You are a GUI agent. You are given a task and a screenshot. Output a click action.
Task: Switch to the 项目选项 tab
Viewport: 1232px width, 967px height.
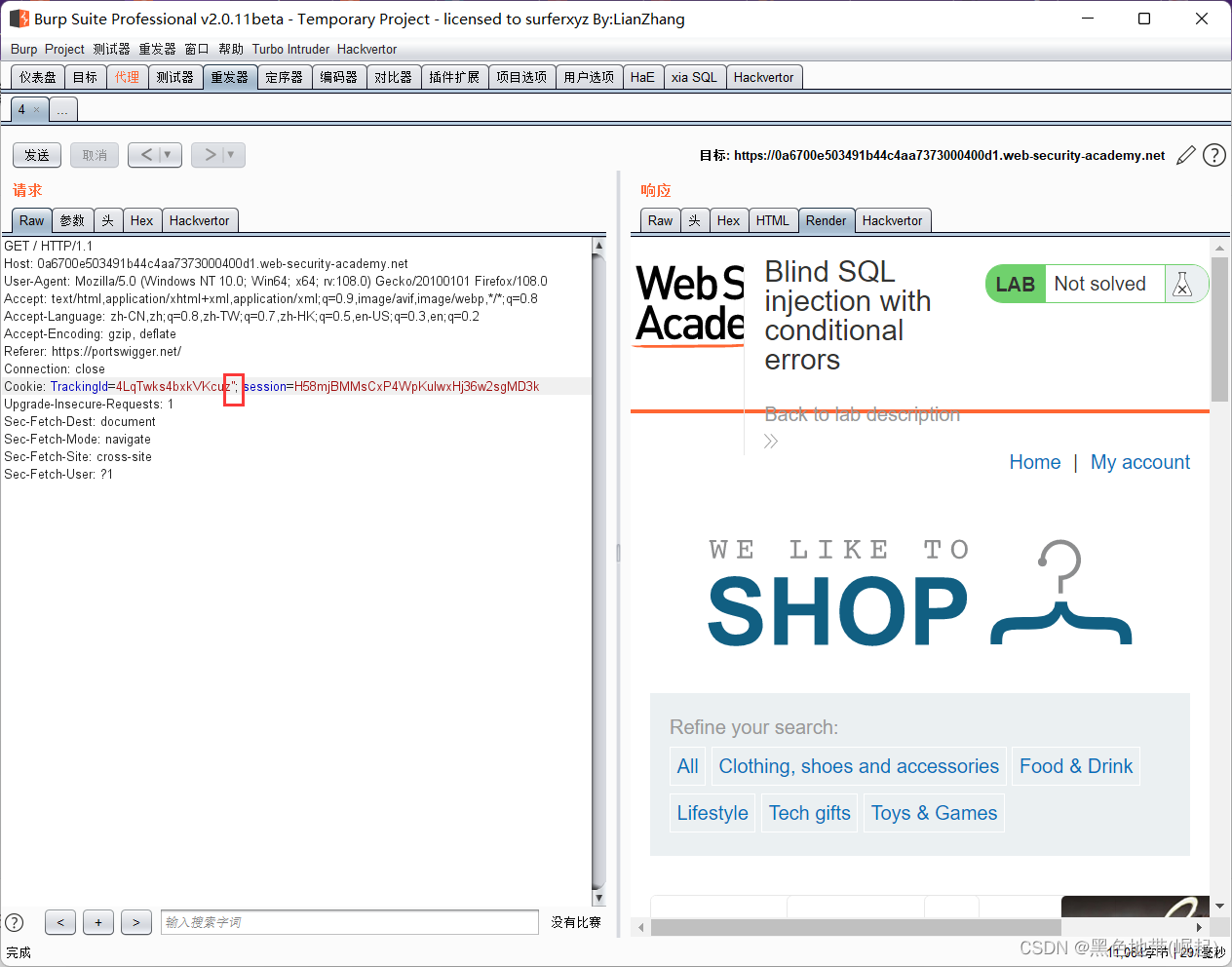tap(521, 77)
